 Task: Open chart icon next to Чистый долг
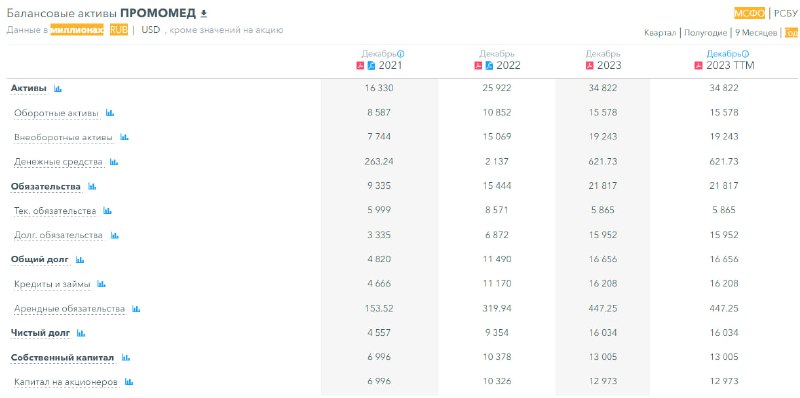81,333
